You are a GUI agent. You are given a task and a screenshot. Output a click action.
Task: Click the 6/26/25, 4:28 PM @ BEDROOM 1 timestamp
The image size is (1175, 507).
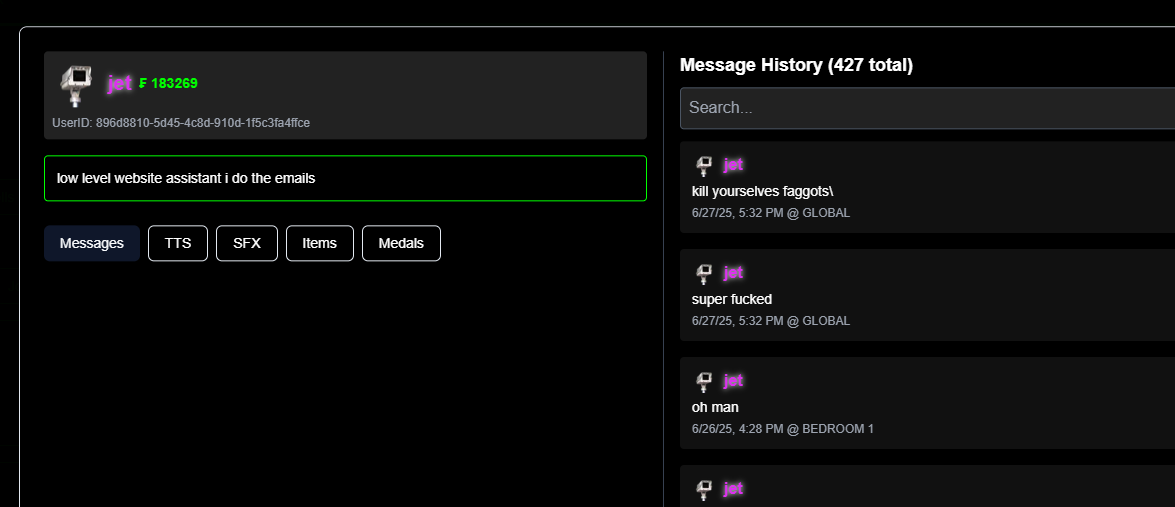[x=782, y=428]
